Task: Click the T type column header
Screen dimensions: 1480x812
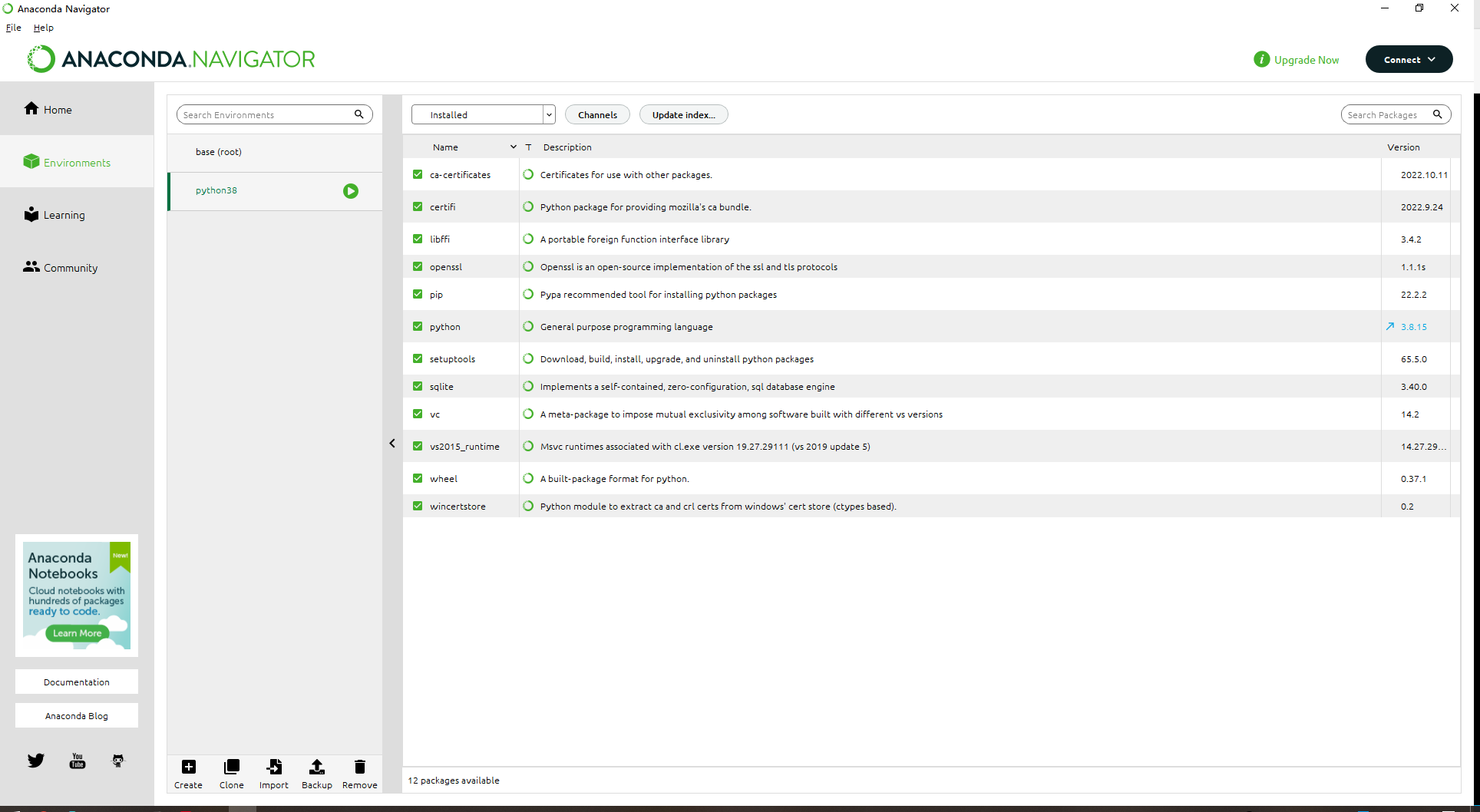Action: 528,147
